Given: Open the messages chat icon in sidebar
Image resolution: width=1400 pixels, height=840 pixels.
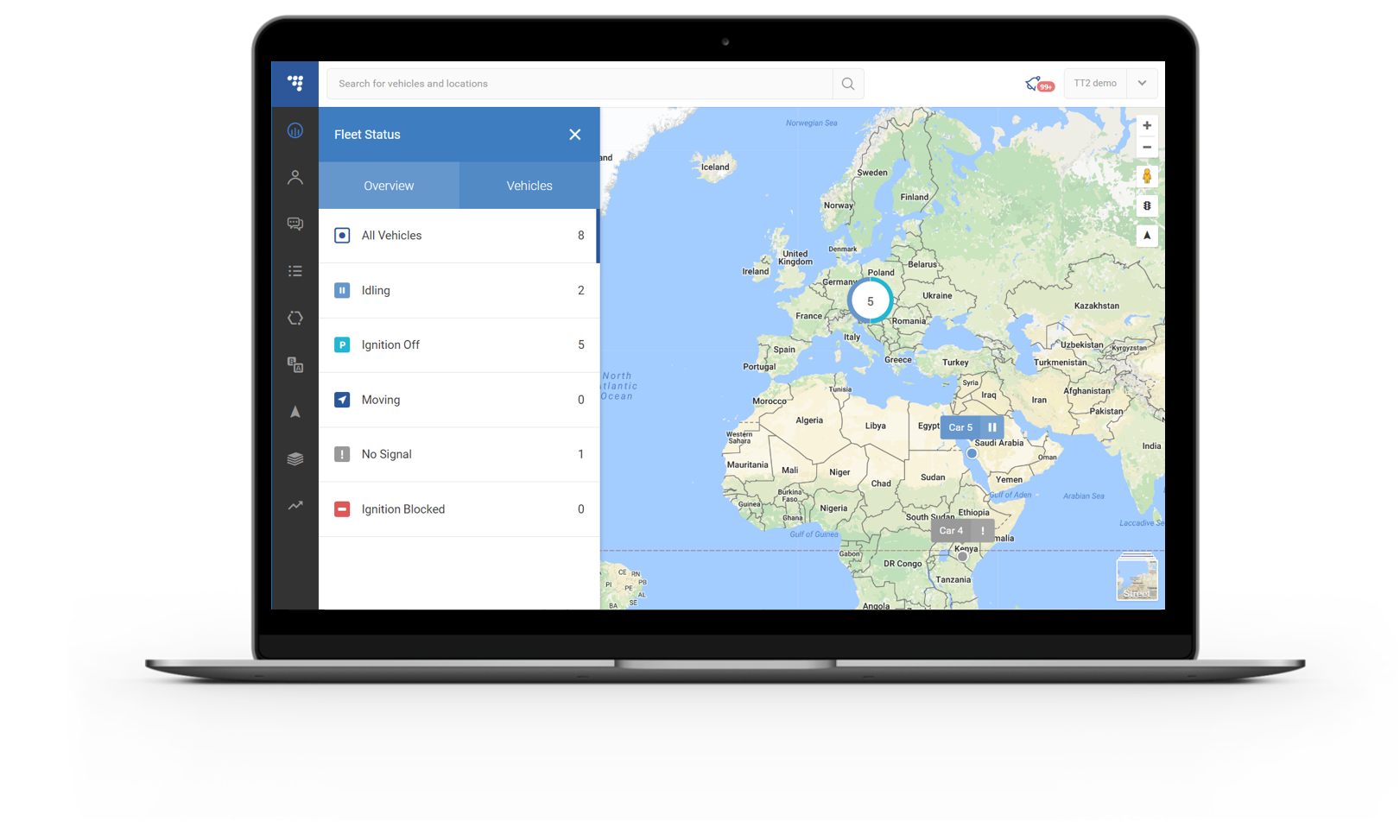Looking at the screenshot, I should click(x=295, y=224).
